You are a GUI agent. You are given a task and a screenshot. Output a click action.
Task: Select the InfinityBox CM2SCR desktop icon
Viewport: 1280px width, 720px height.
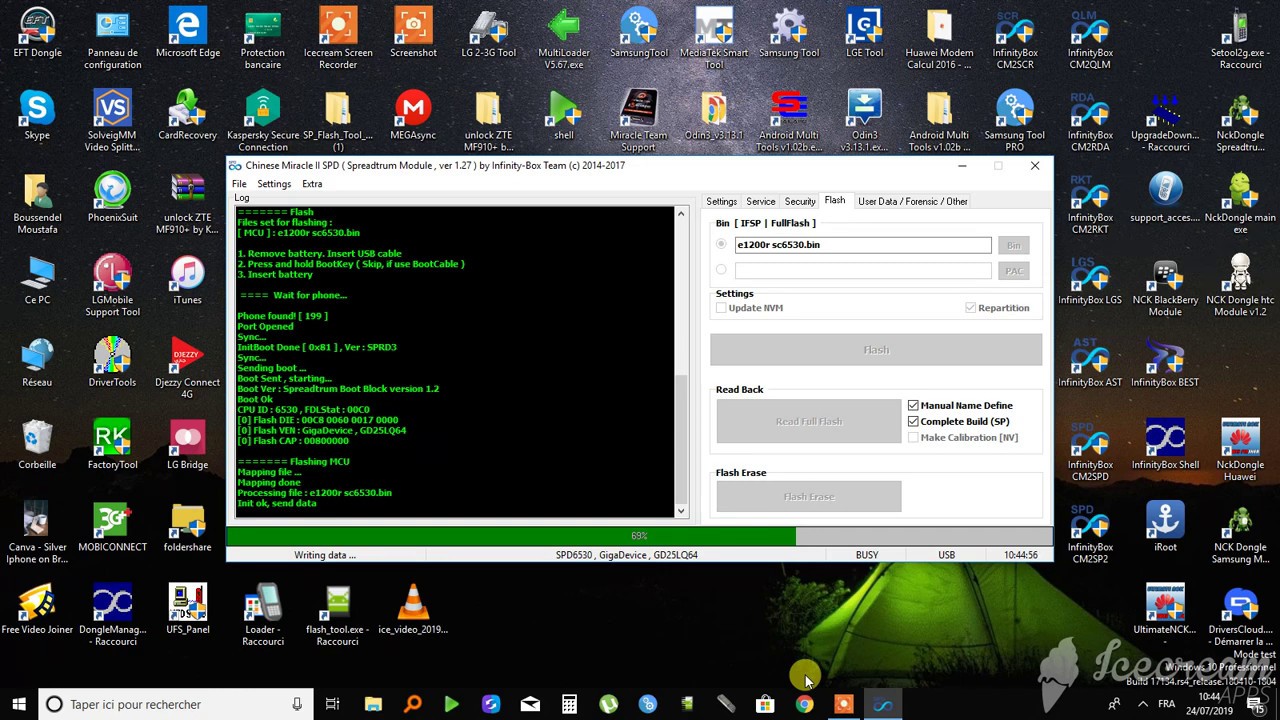coord(1014,39)
